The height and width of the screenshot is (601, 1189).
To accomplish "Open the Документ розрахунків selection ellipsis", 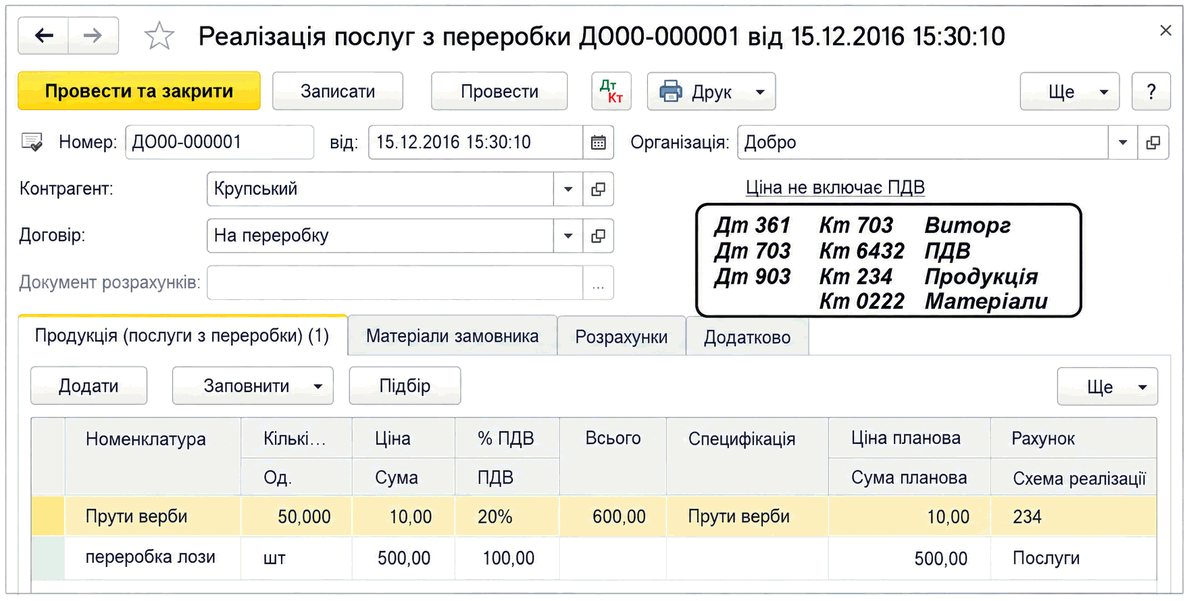I will (x=598, y=283).
